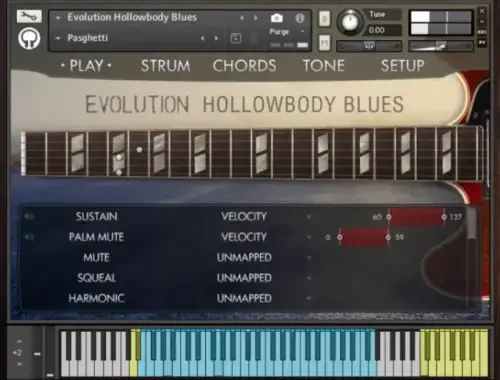Shift keyboard octave down with the down arrow
Viewport: 500px width, 380px height.
19,364
